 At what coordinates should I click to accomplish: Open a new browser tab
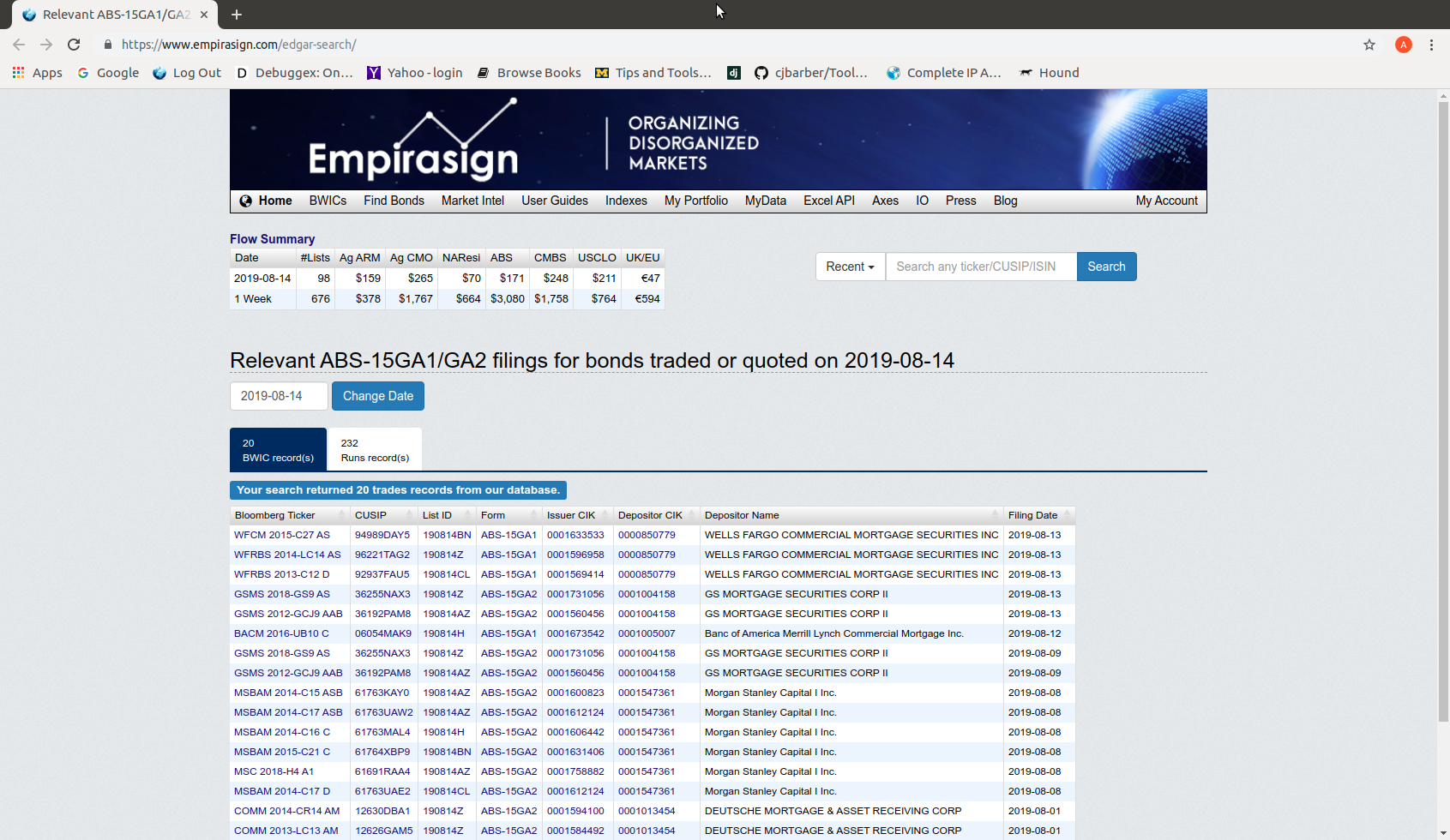(x=237, y=15)
